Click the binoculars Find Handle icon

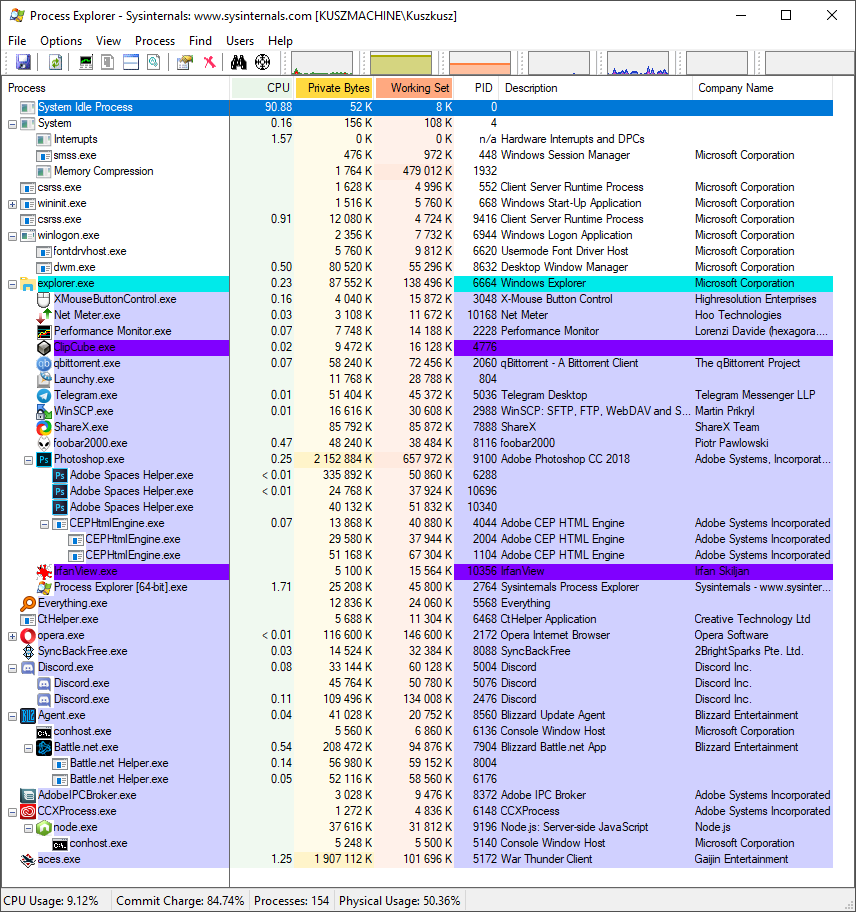238,62
